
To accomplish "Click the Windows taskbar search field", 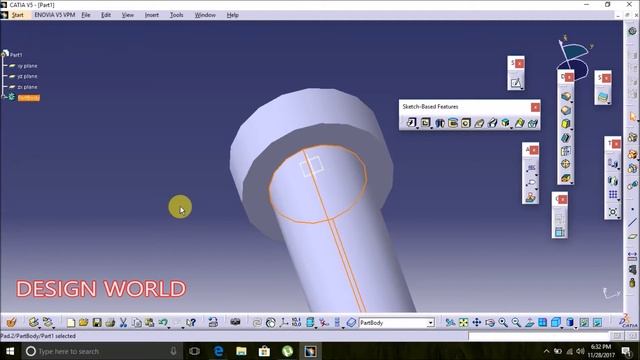I will pyautogui.click(x=102, y=351).
